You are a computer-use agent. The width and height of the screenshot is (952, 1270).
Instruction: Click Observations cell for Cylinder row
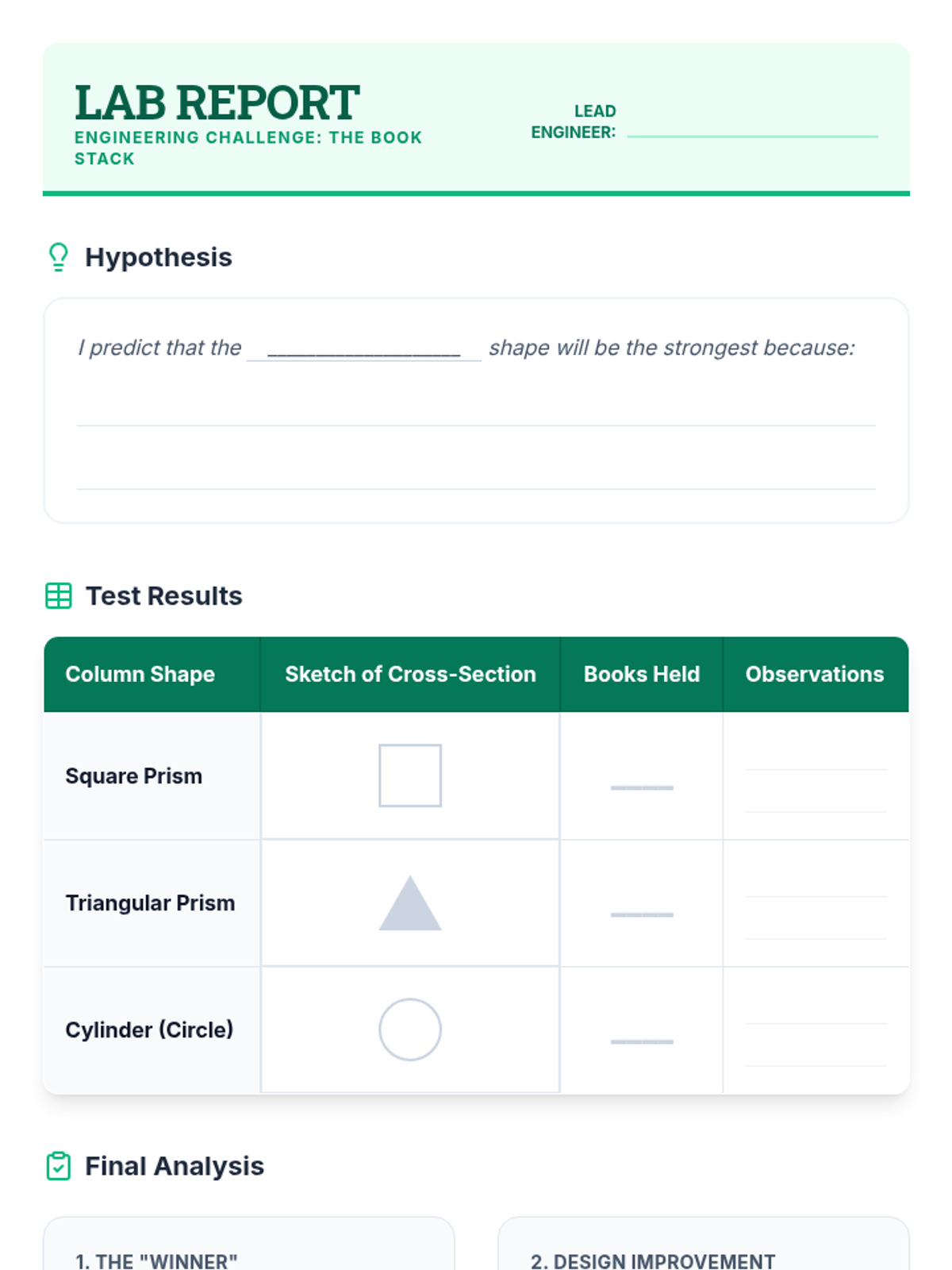pyautogui.click(x=816, y=1030)
